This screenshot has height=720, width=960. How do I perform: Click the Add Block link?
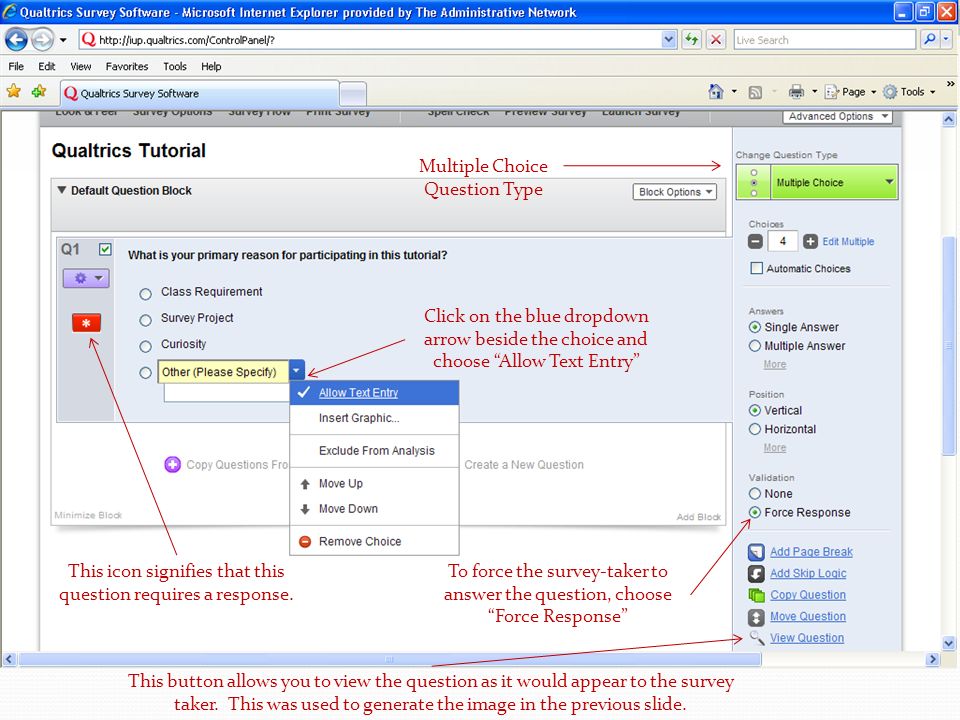(x=699, y=517)
